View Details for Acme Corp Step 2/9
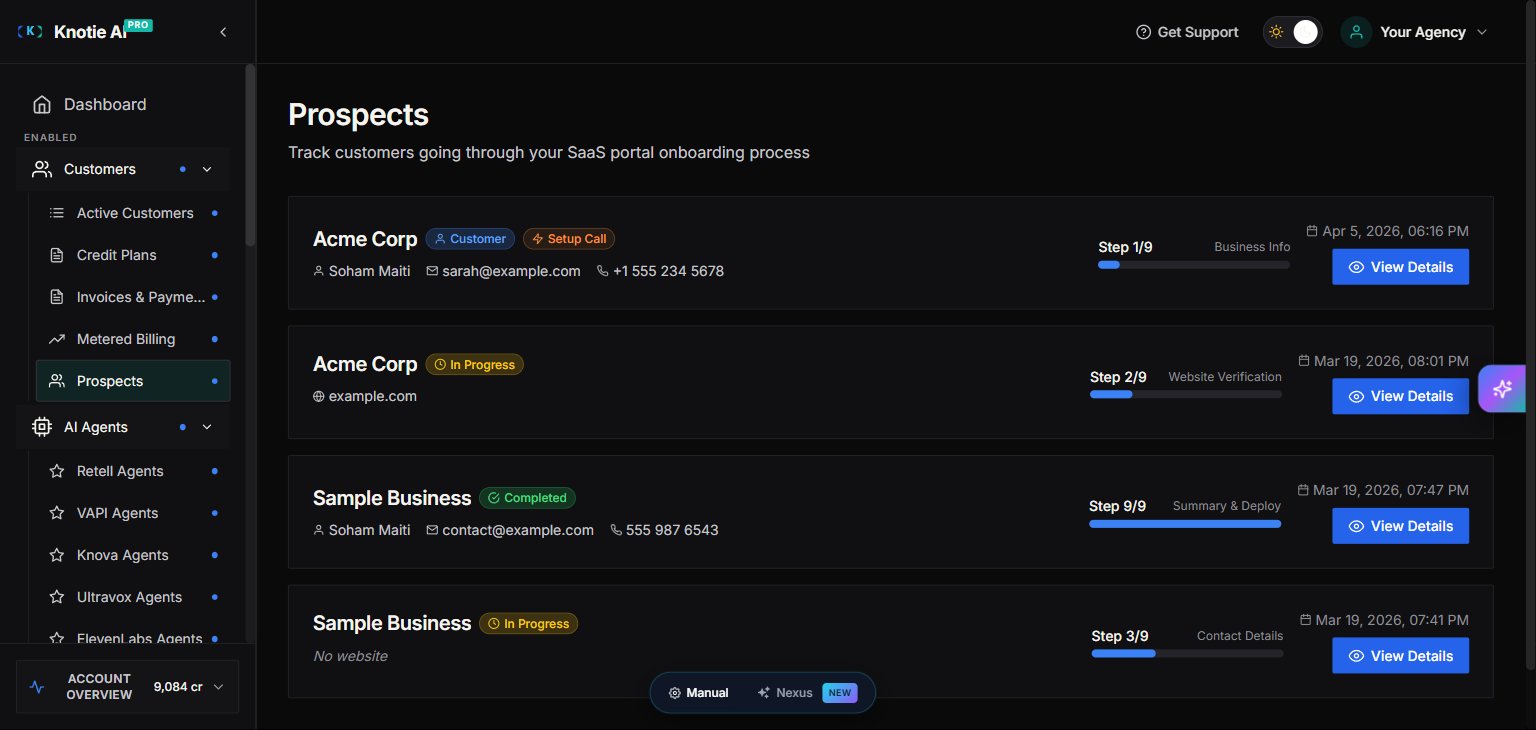 1400,396
